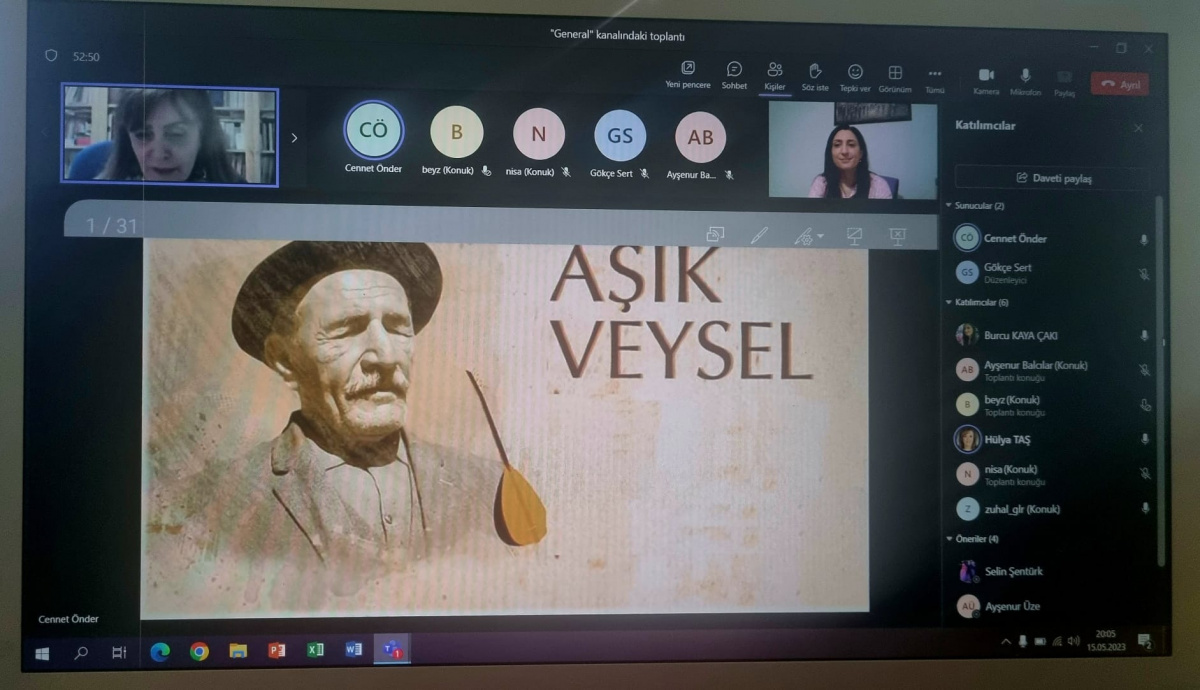1200x690 pixels.
Task: Select nisa (Konuk) in participants list
Action: coord(1052,473)
